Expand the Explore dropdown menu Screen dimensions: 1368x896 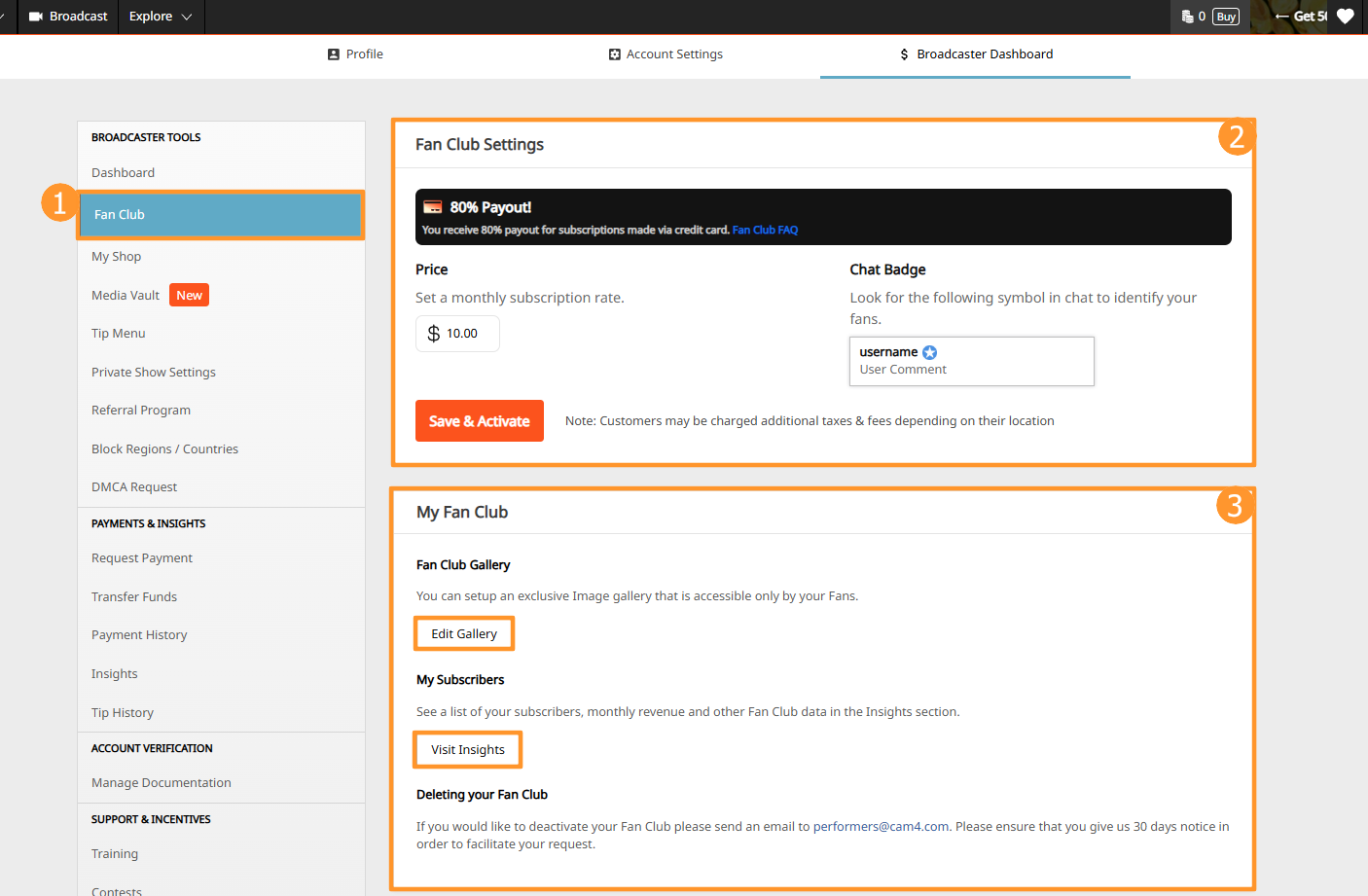coord(161,17)
